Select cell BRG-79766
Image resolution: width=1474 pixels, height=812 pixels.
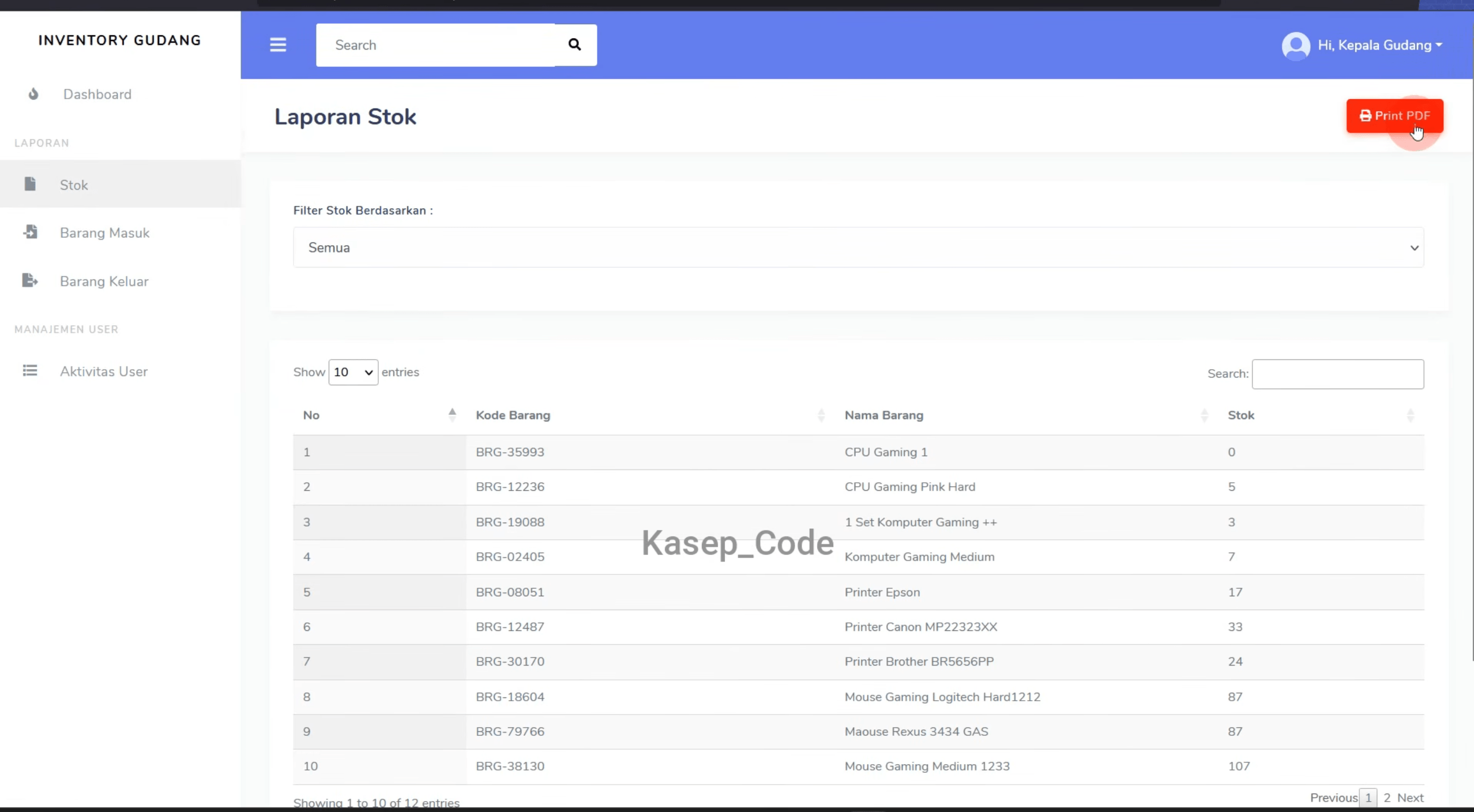coord(510,731)
